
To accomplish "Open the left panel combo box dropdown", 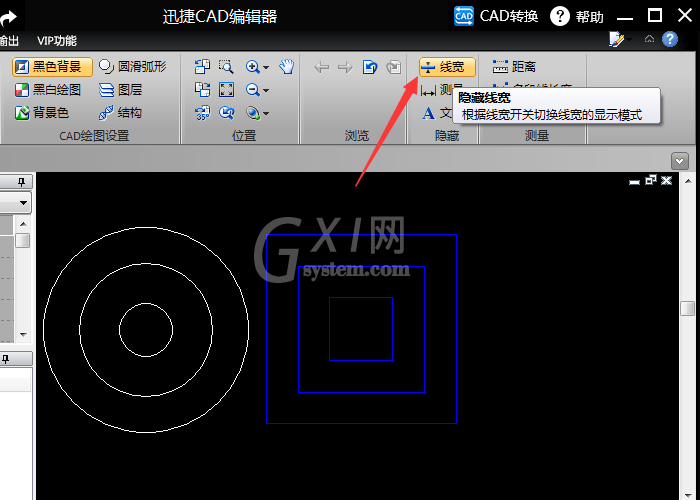I will (24, 204).
